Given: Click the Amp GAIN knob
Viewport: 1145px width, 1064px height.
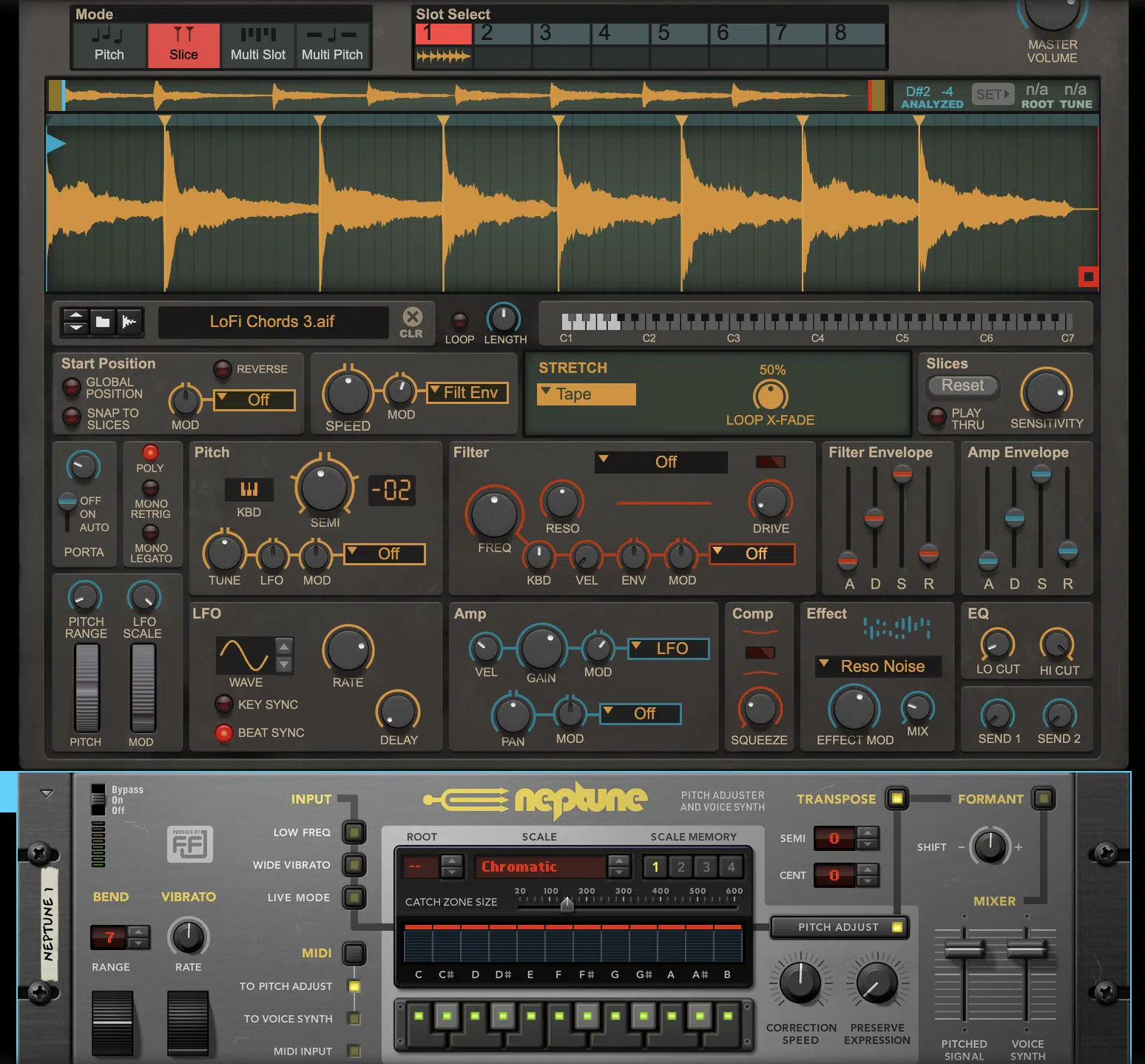Looking at the screenshot, I should pyautogui.click(x=541, y=648).
